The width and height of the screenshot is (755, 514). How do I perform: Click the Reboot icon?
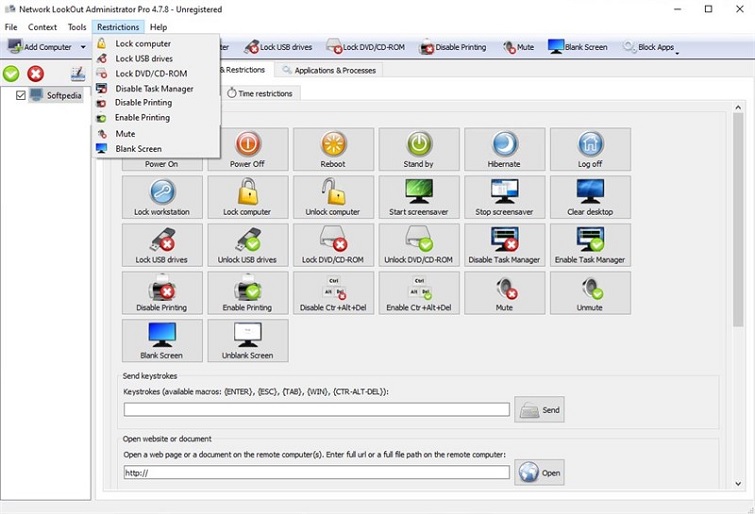click(x=332, y=149)
